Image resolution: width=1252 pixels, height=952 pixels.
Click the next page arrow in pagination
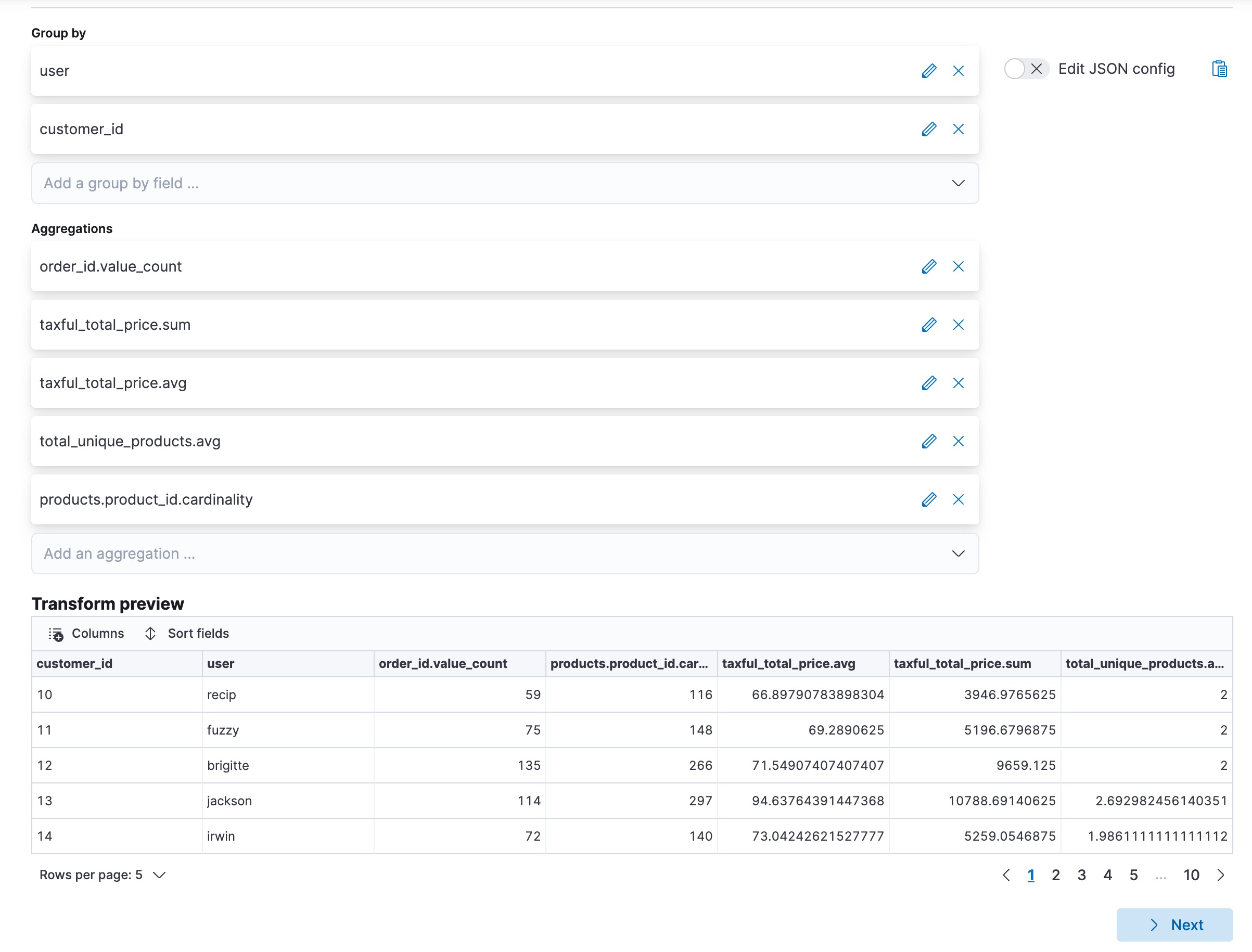point(1221,874)
